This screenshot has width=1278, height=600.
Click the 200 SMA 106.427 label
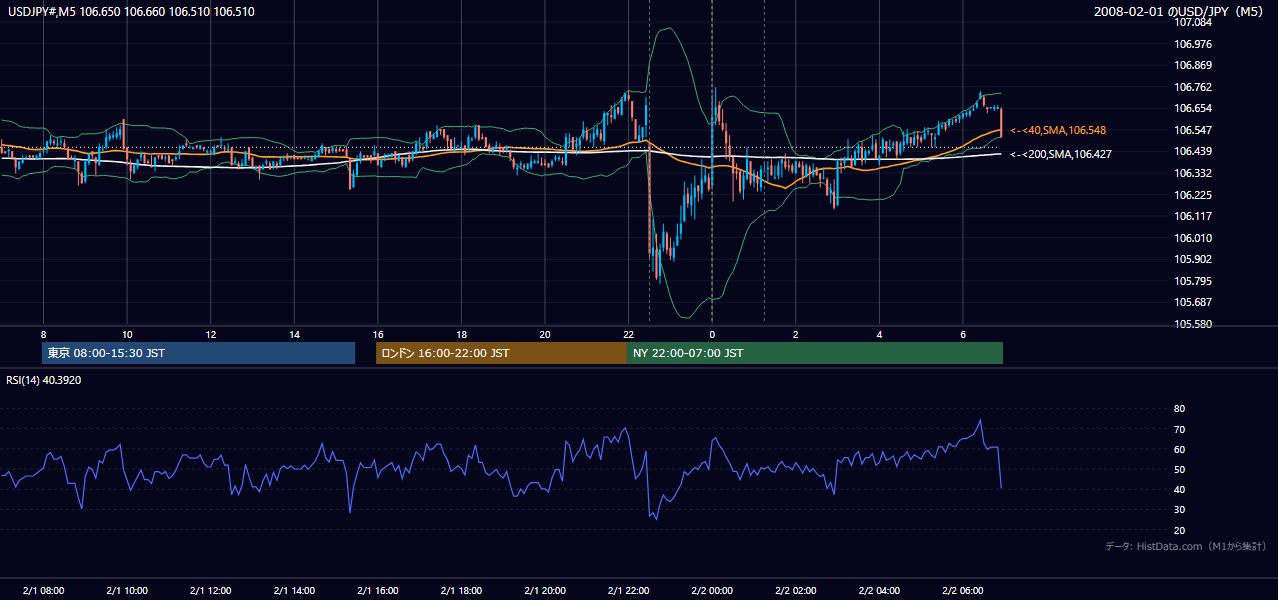click(1061, 154)
